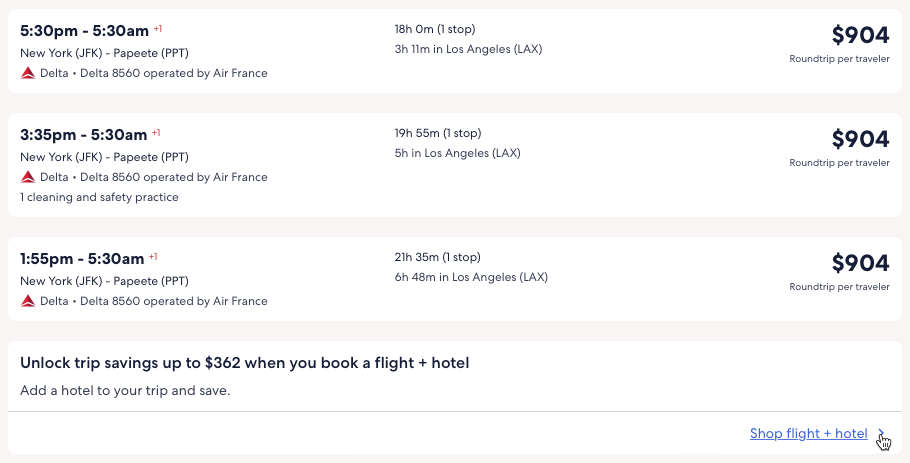Image resolution: width=910 pixels, height=463 pixels.
Task: Select the 1:55pm - 5:30am flight
Action: 83,259
